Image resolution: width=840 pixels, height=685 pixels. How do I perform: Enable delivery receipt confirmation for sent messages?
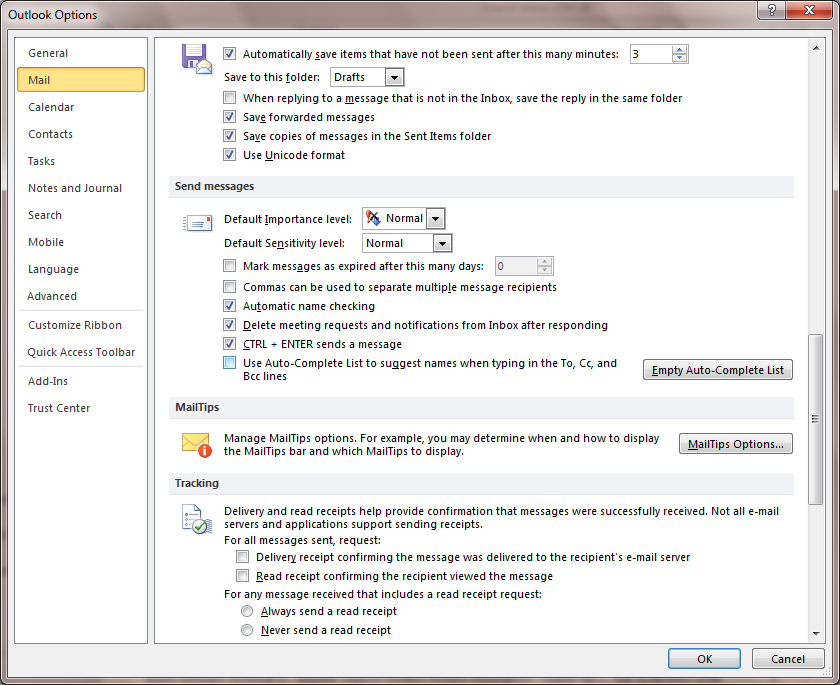[242, 558]
